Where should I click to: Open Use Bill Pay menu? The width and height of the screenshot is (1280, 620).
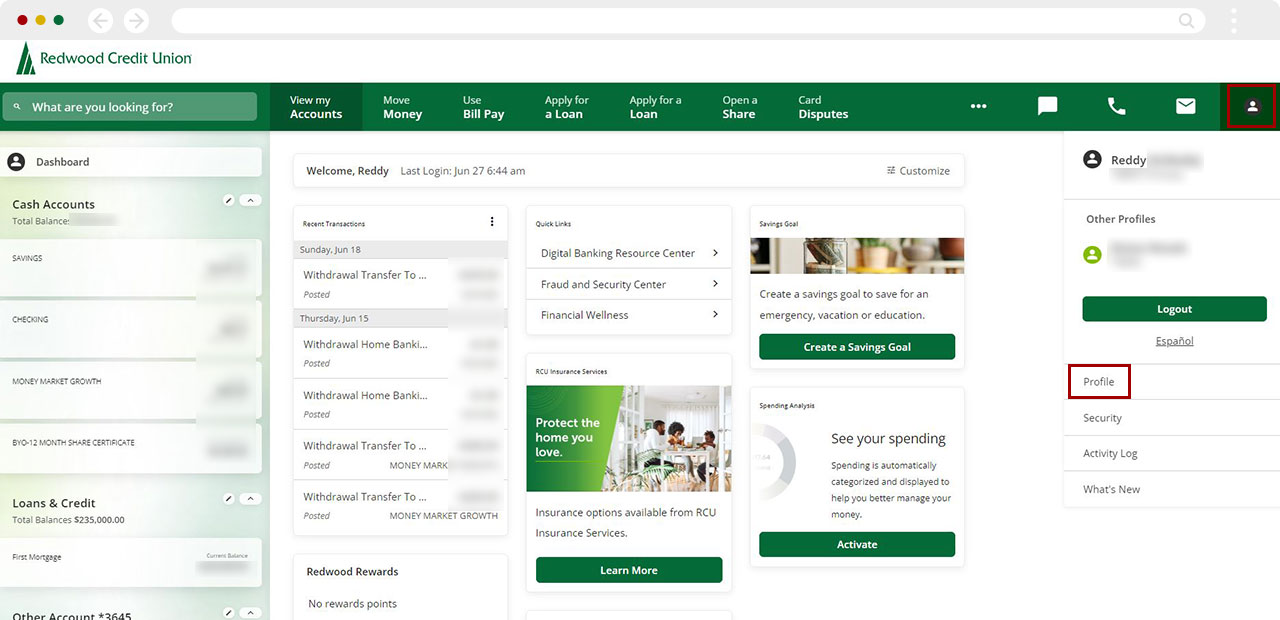[483, 107]
